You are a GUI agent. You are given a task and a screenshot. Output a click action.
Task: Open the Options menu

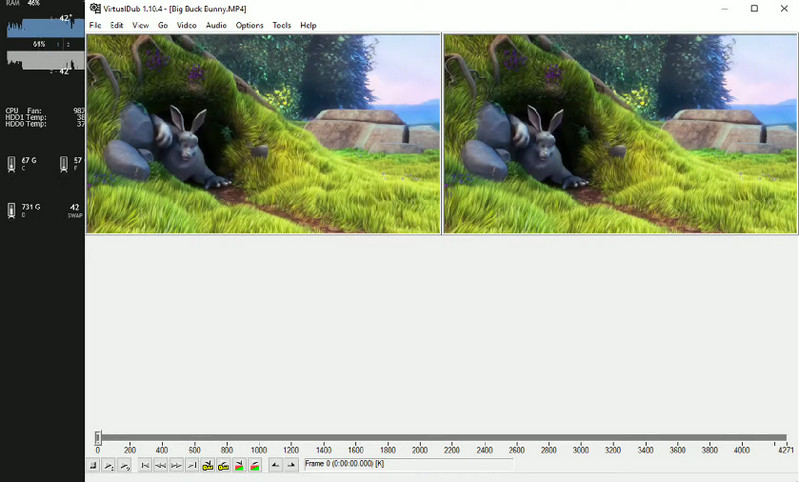pos(250,25)
